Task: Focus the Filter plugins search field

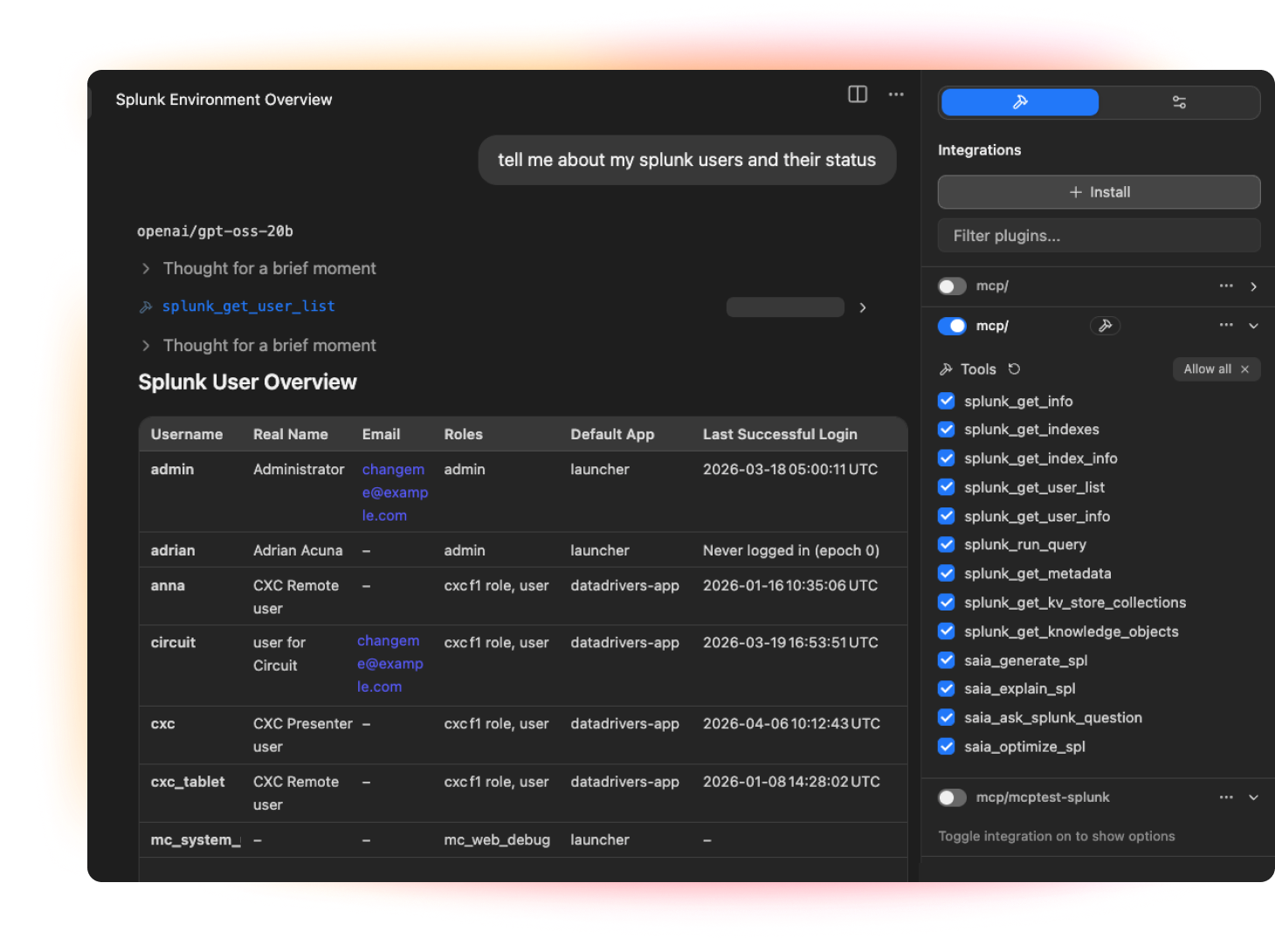Action: [x=1099, y=236]
